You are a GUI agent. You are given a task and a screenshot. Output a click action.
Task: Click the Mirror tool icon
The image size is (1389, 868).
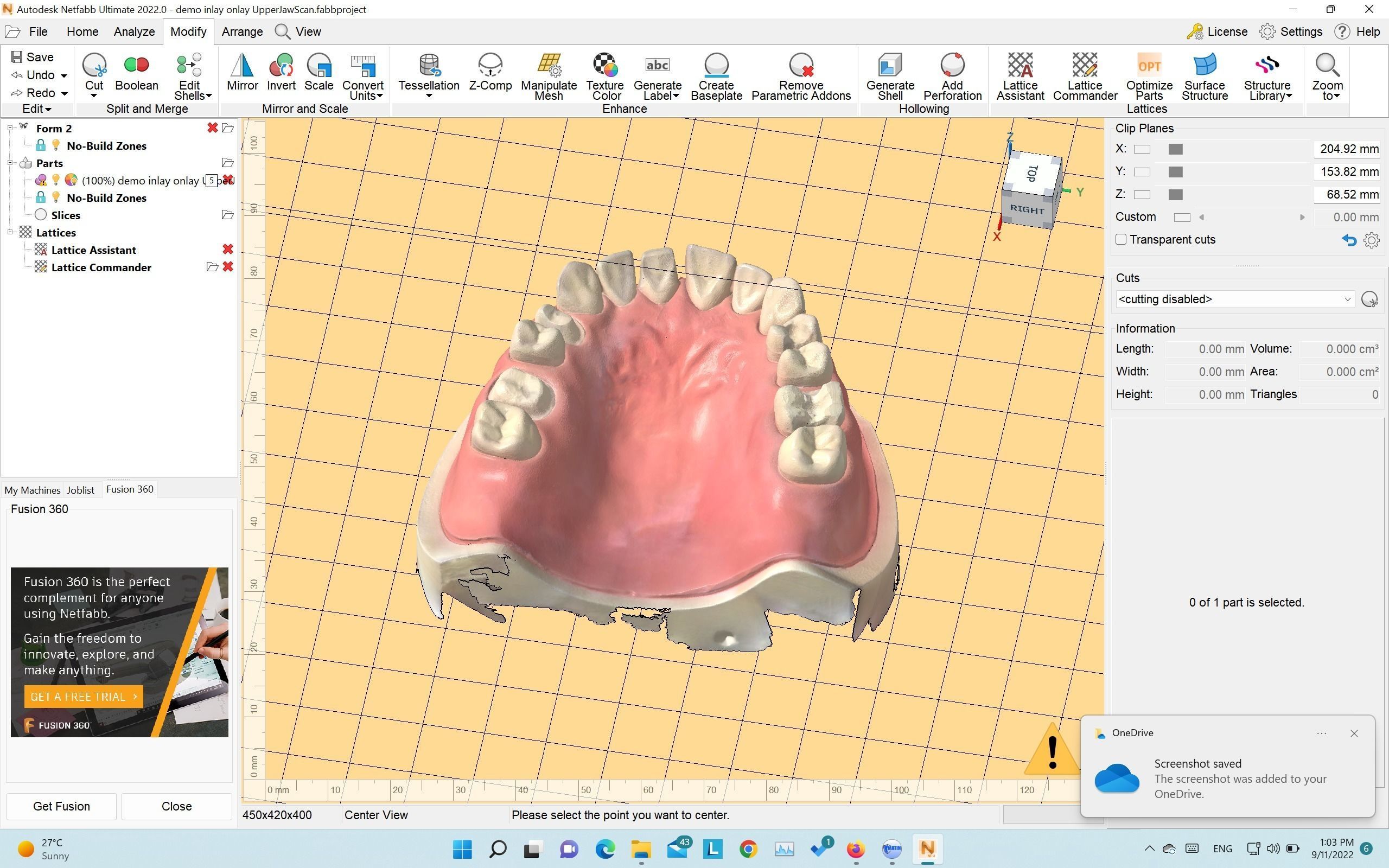242,67
